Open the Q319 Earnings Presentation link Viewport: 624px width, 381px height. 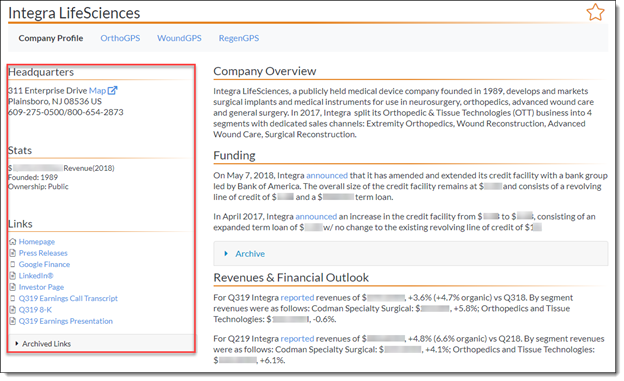click(66, 321)
